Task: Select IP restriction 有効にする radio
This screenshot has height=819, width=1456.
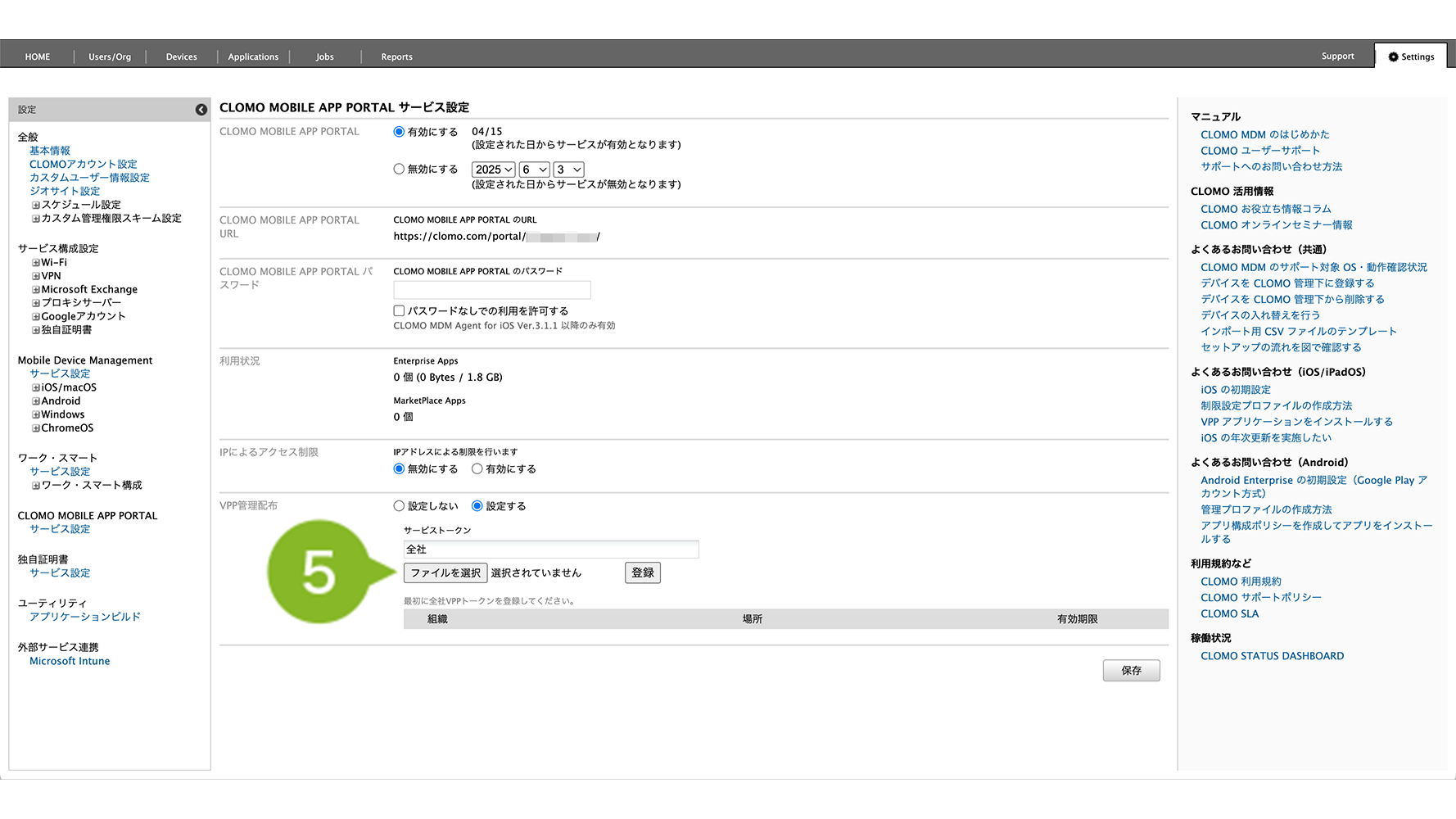Action: 477,468
